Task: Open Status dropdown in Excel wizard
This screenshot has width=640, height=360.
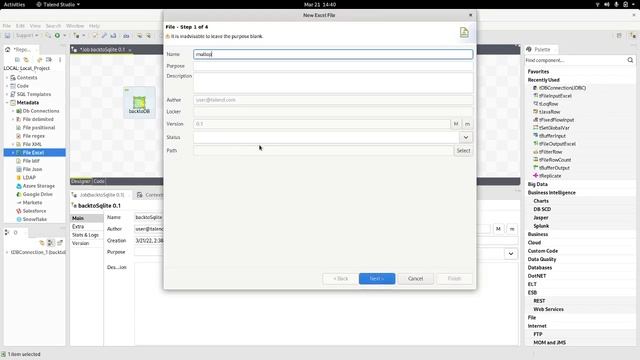Action: click(466, 138)
